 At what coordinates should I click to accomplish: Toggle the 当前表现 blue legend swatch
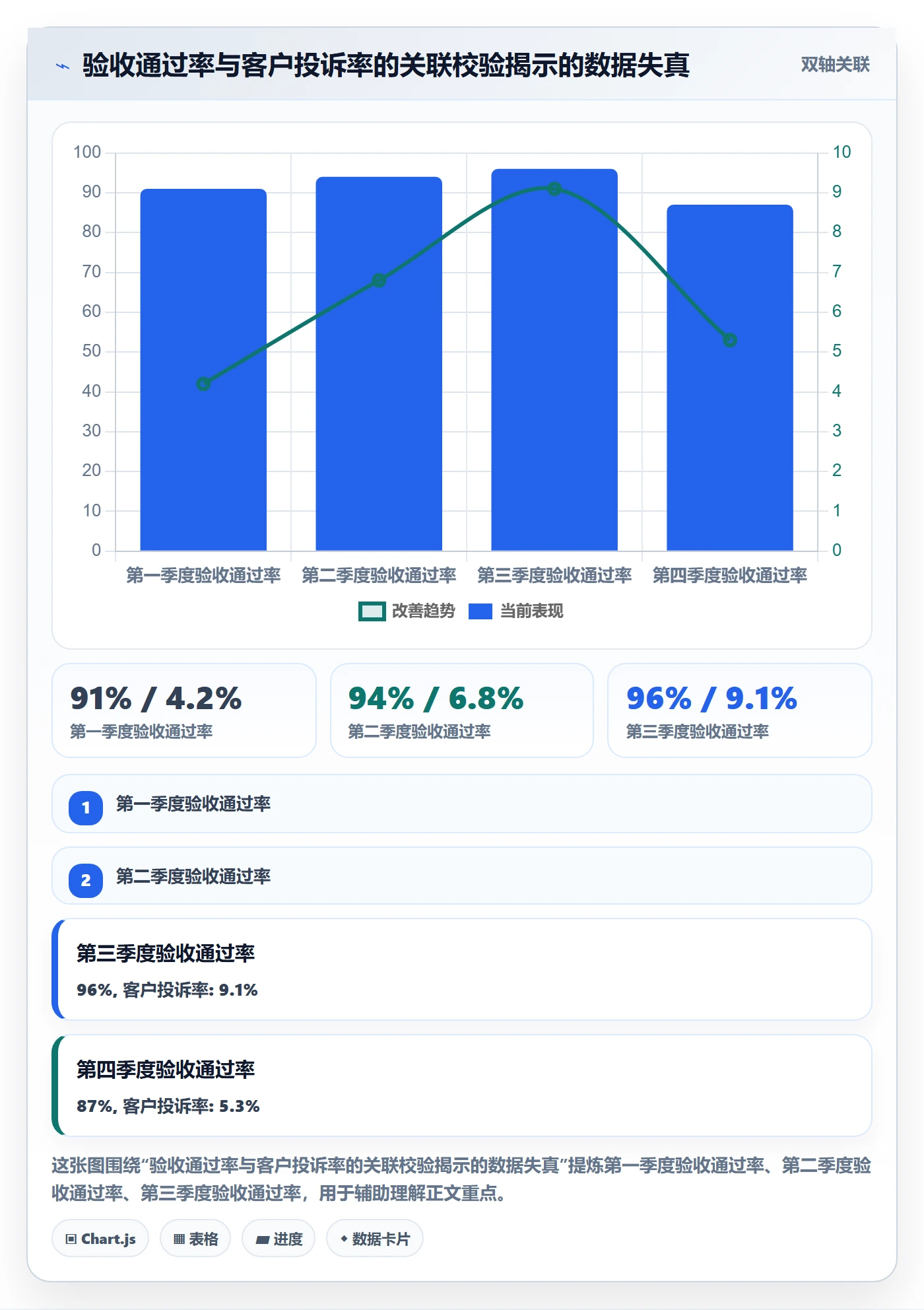[480, 611]
